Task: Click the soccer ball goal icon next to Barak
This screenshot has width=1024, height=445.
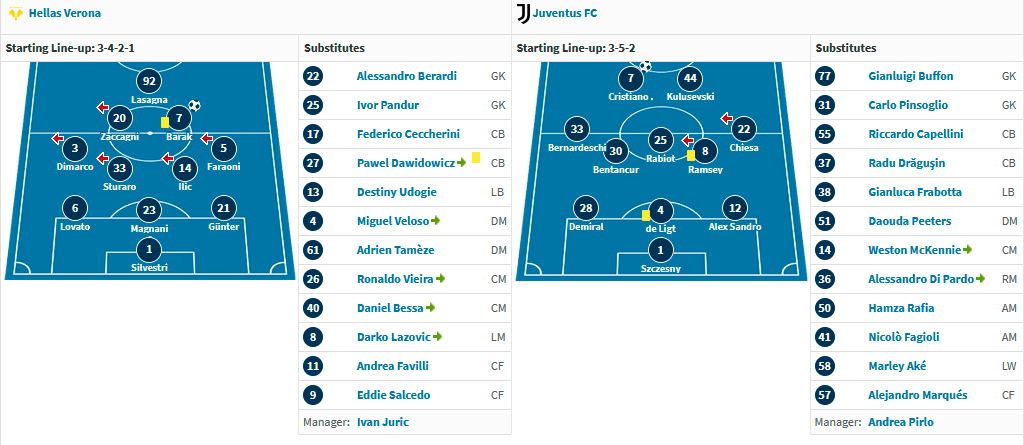Action: tap(194, 105)
